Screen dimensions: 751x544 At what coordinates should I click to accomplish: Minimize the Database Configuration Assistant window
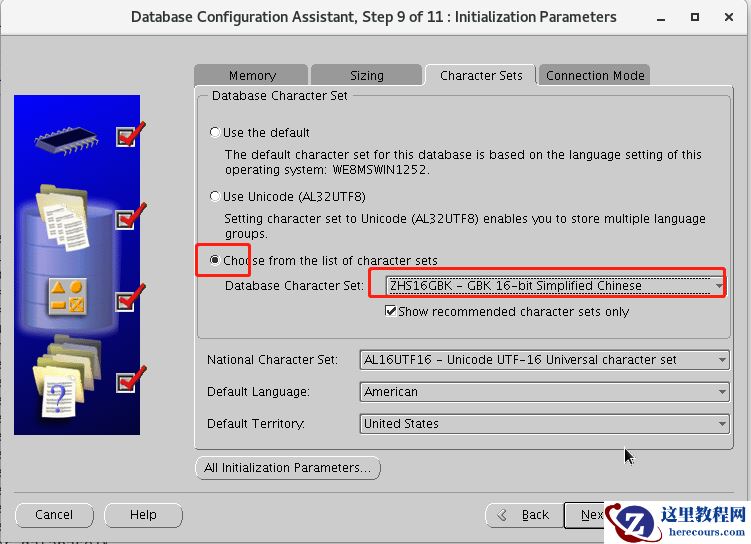pyautogui.click(x=661, y=18)
